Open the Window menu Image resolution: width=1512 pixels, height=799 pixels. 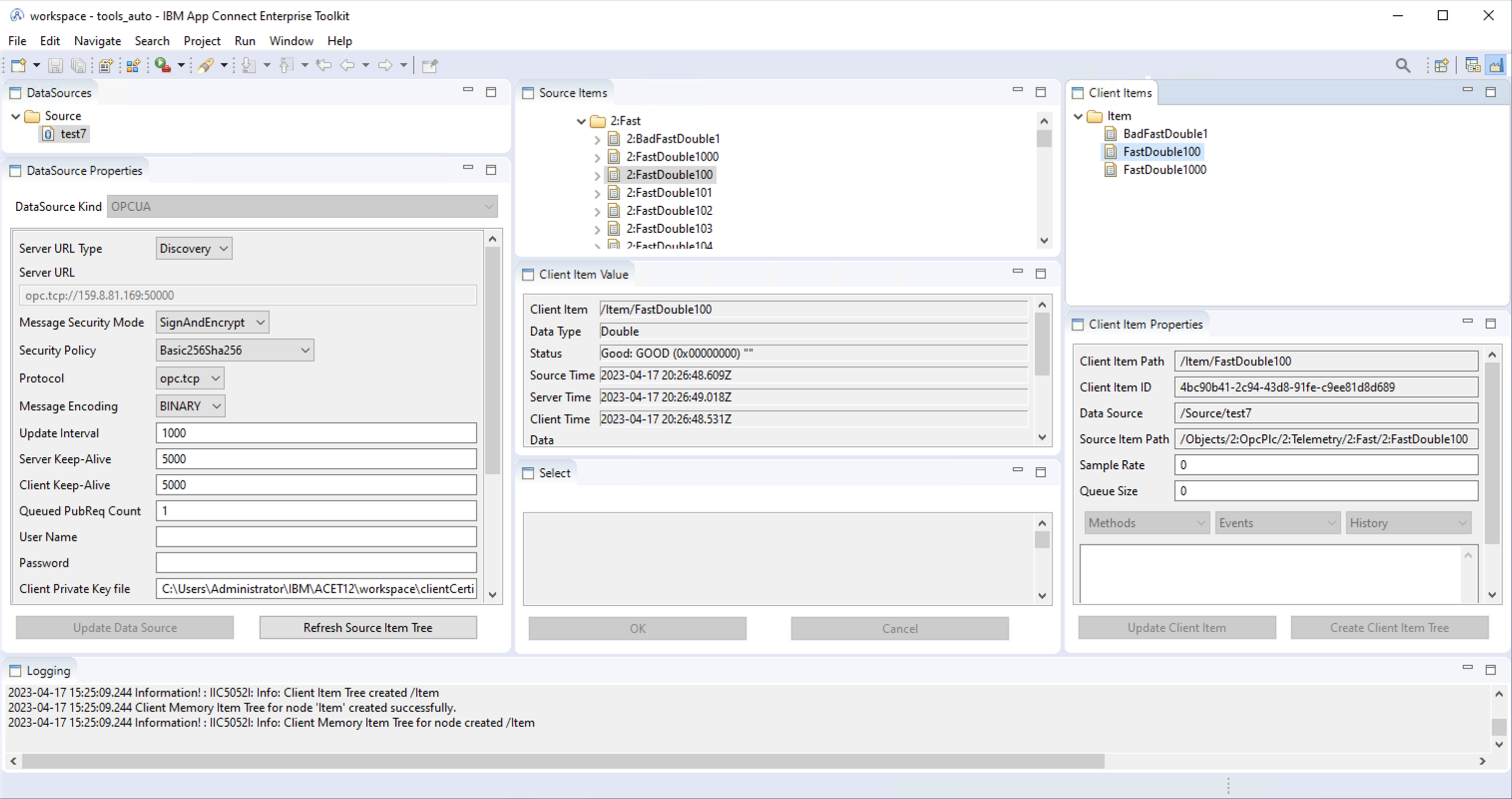(x=291, y=40)
